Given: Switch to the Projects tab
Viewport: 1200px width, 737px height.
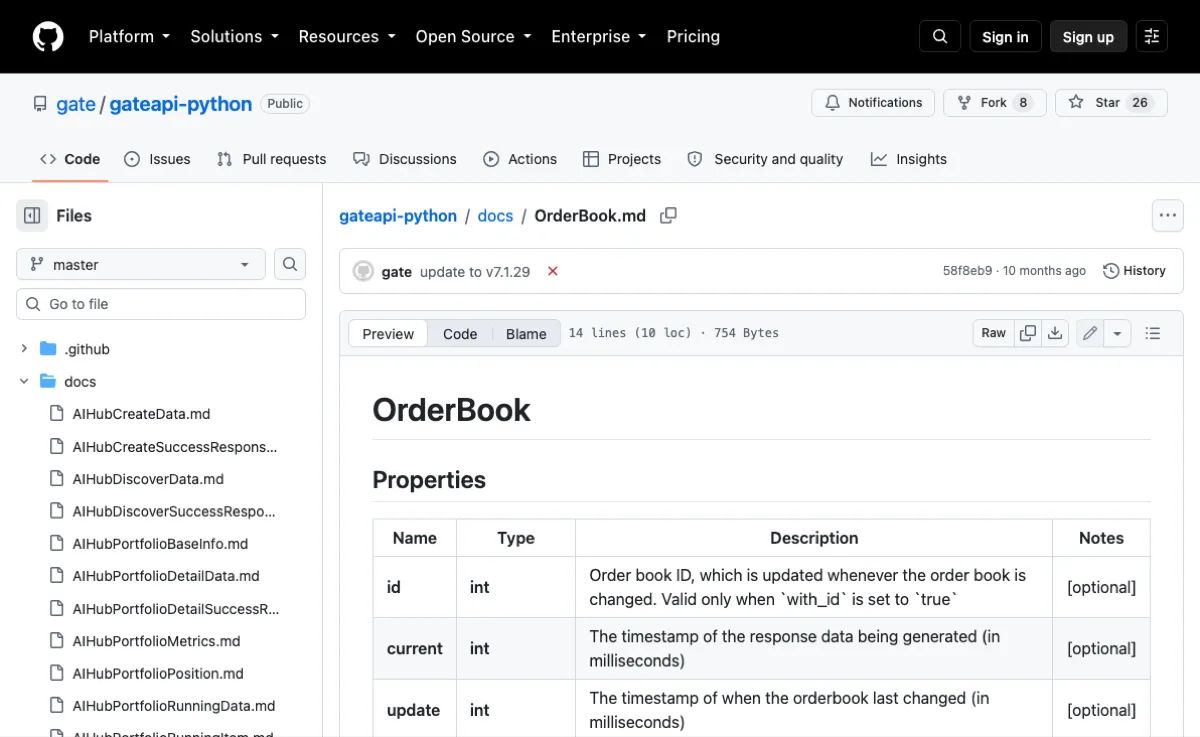Looking at the screenshot, I should tap(622, 159).
